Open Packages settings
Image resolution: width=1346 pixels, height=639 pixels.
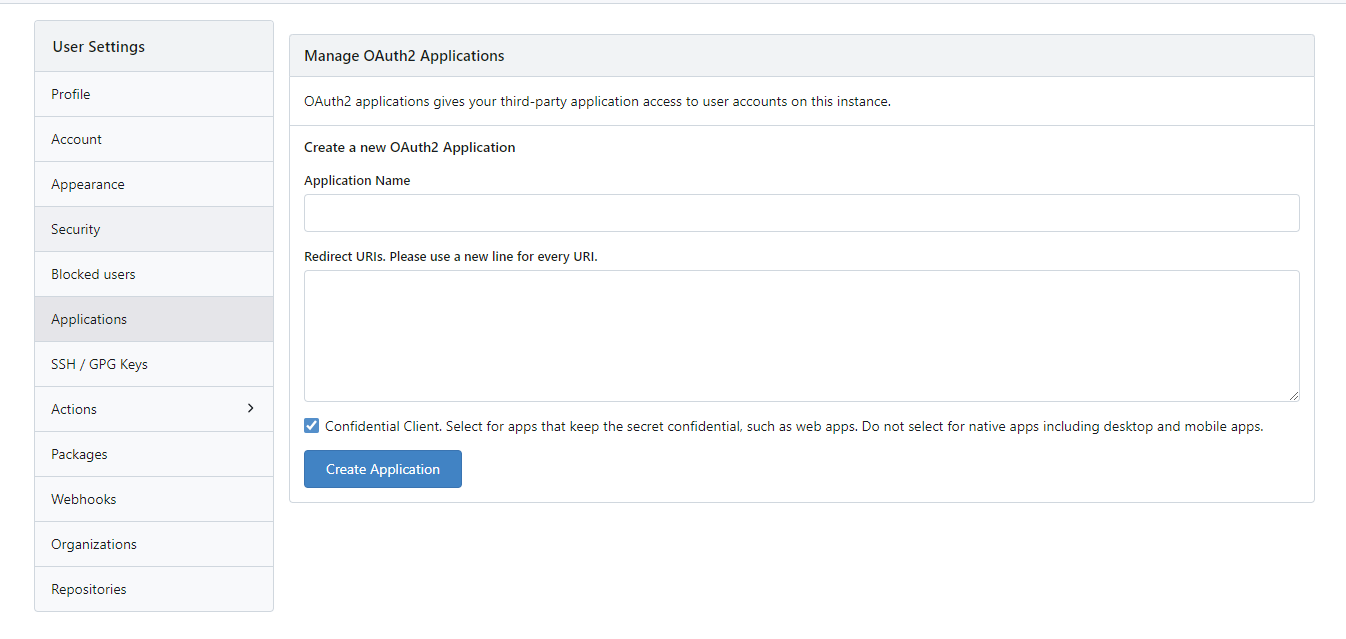click(79, 454)
